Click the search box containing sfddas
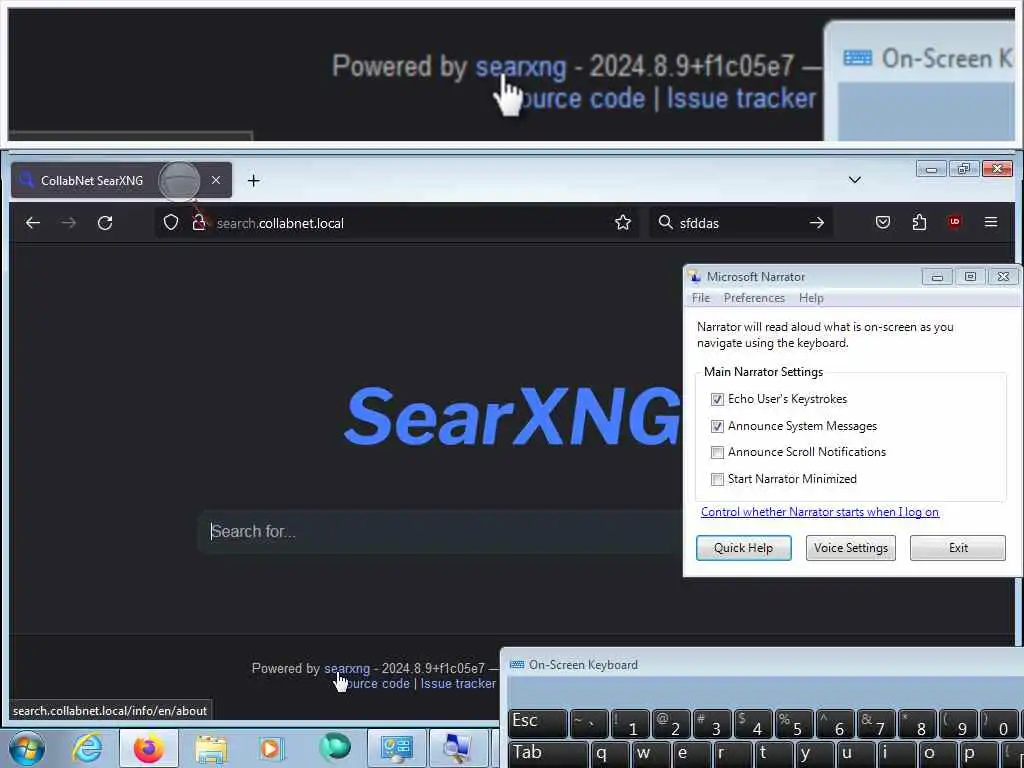This screenshot has height=768, width=1024. pos(741,223)
